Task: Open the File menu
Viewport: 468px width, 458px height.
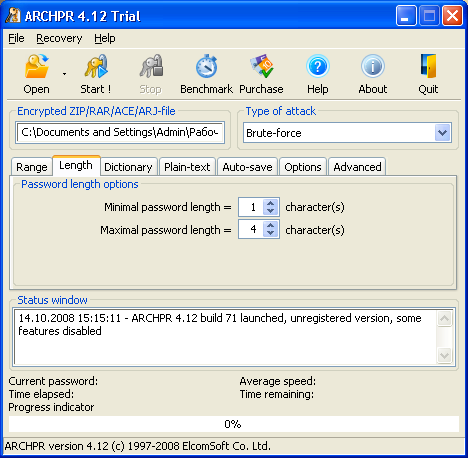Action: click(x=16, y=38)
